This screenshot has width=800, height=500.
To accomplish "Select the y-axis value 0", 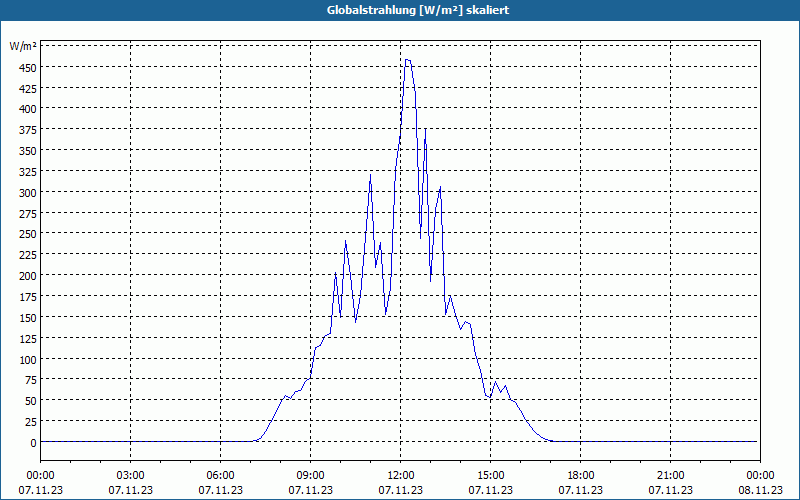I will 33,443.
